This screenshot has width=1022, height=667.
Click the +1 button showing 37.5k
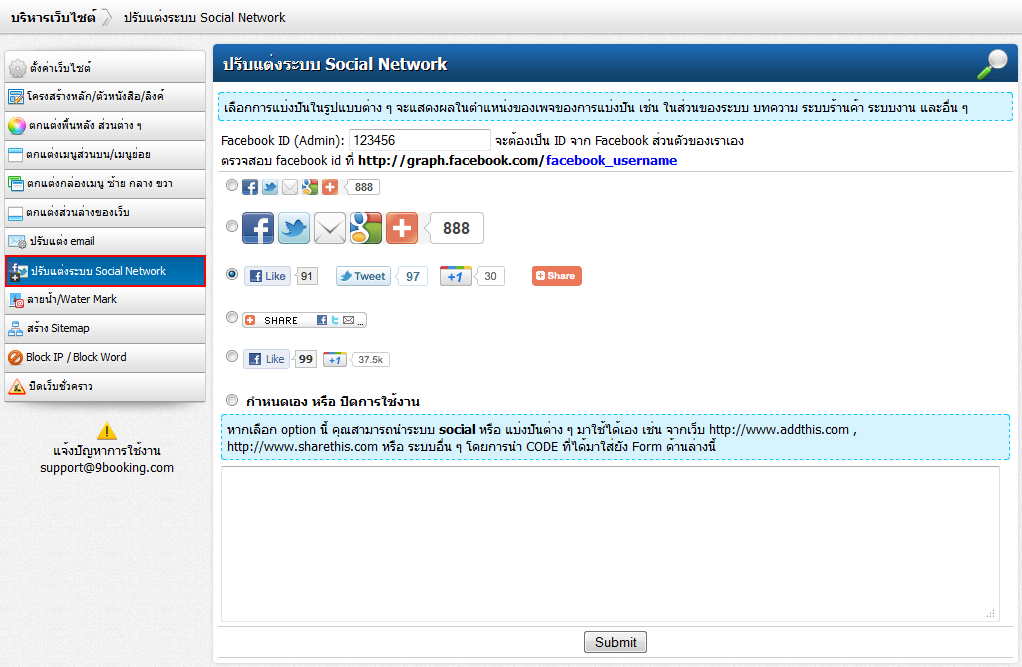click(335, 360)
